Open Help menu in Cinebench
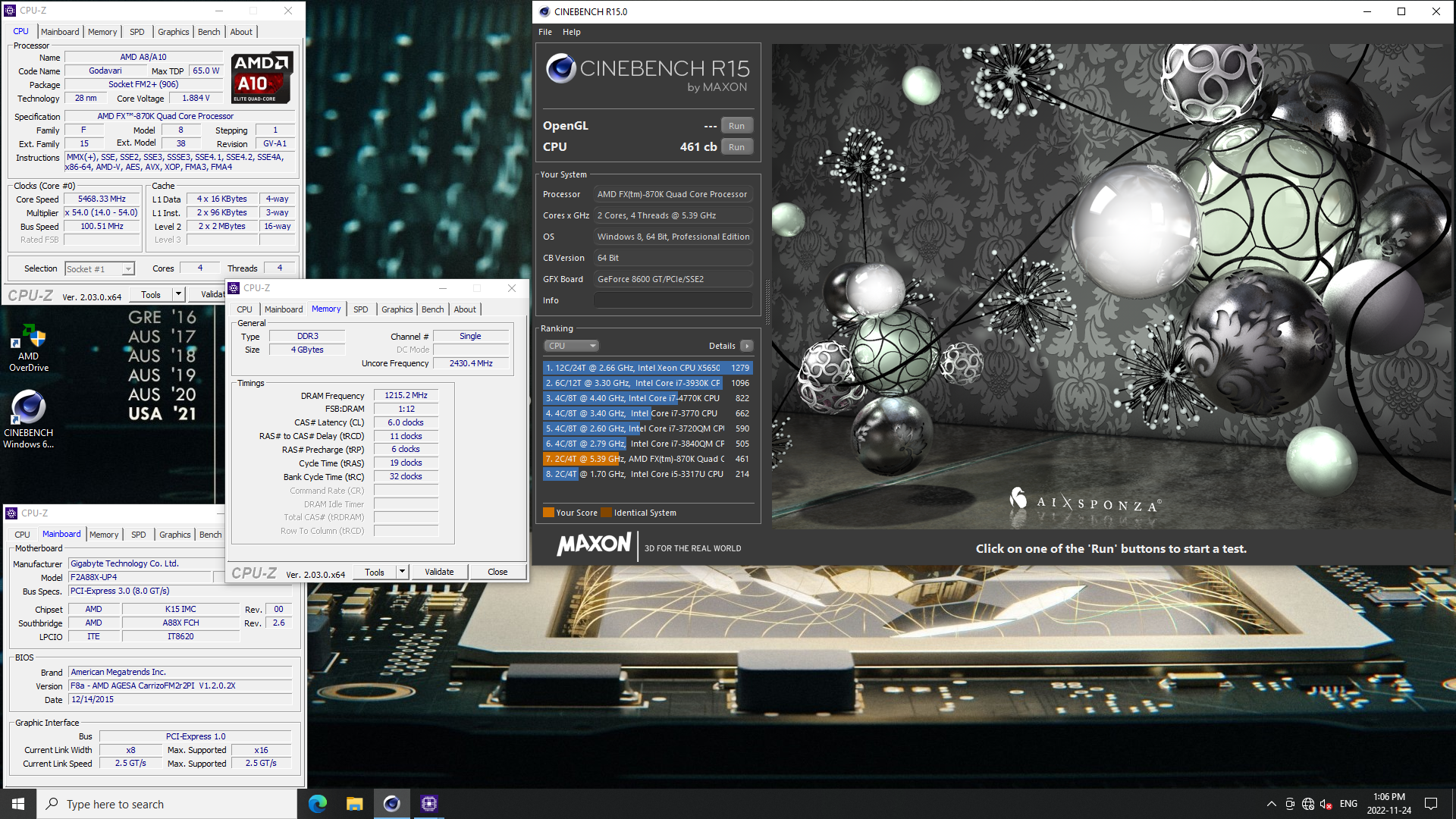The image size is (1456, 819). [x=572, y=32]
